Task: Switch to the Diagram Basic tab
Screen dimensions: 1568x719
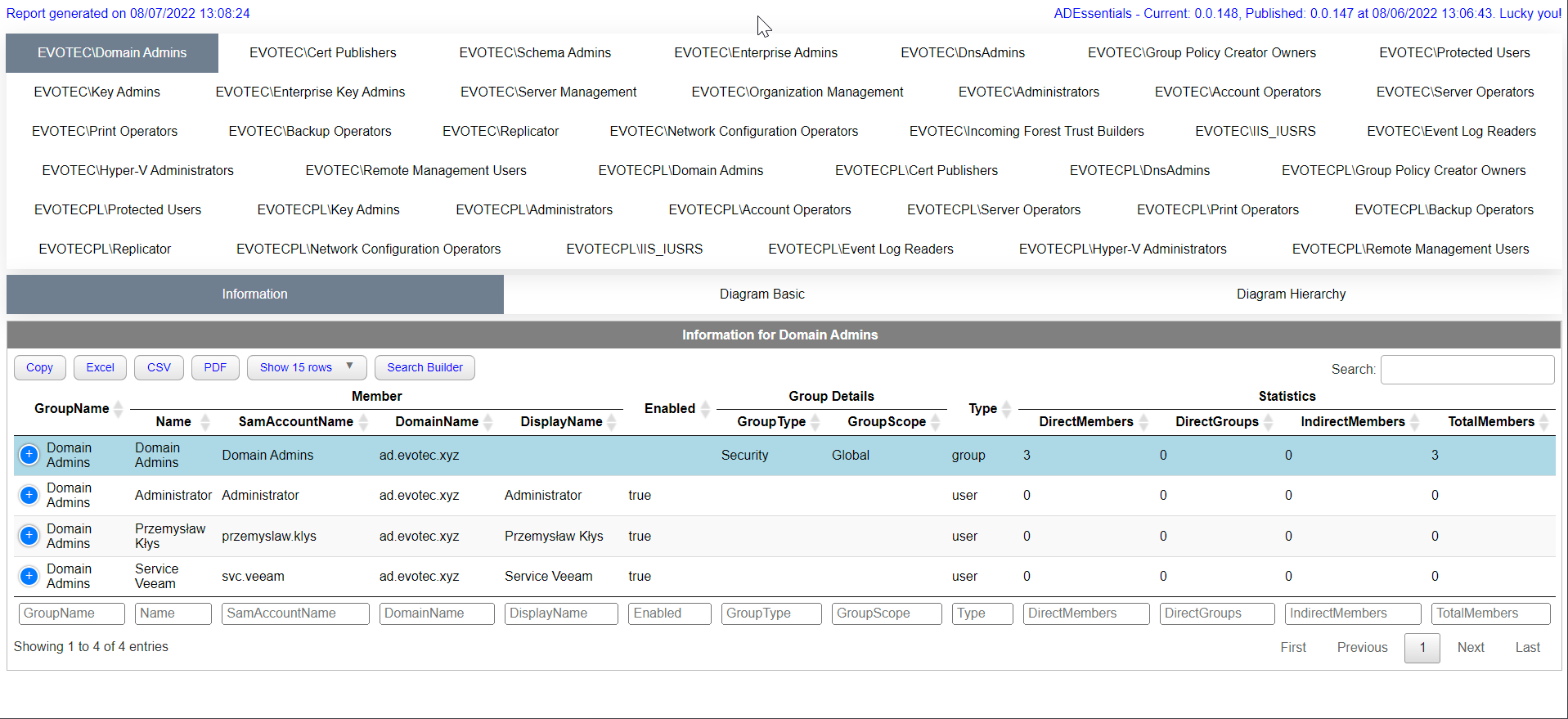Action: click(x=762, y=294)
